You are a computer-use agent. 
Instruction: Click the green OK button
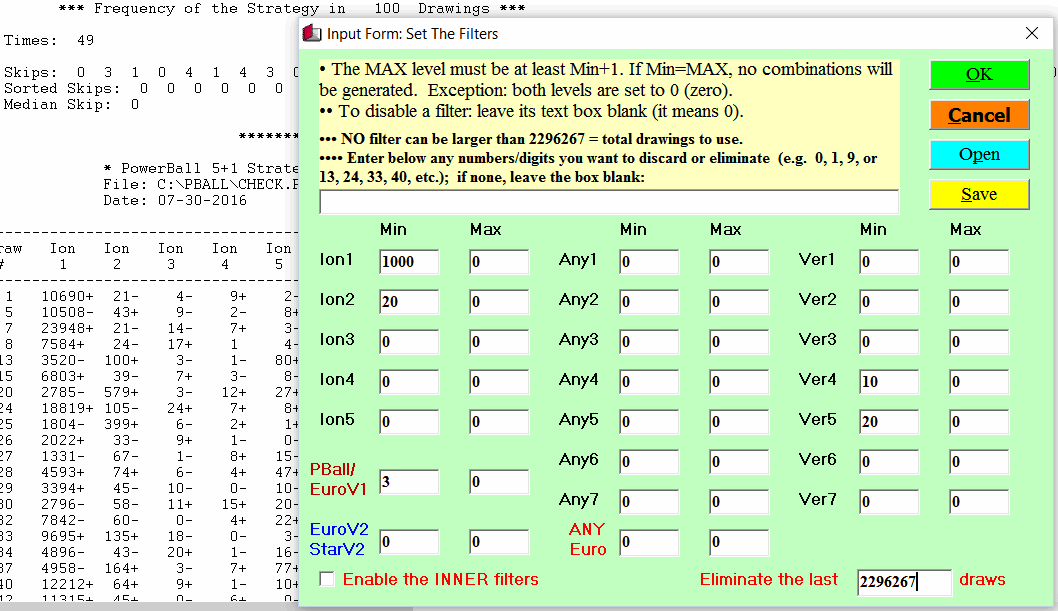979,75
